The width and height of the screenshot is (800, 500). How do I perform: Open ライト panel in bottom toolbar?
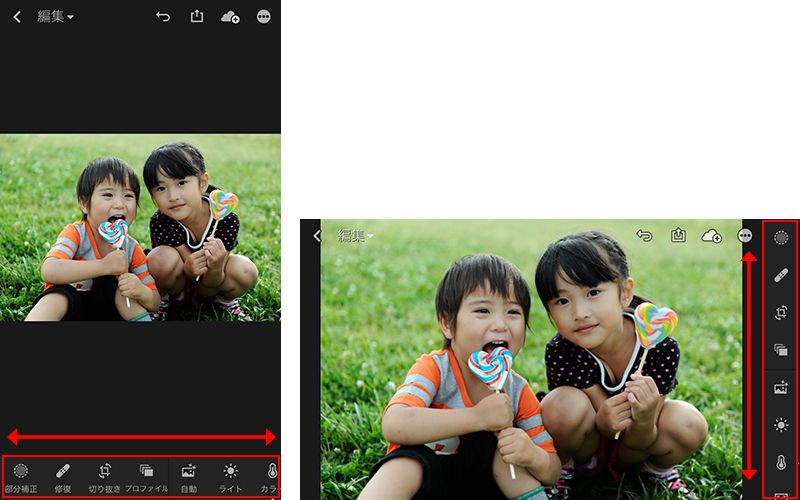[230, 478]
